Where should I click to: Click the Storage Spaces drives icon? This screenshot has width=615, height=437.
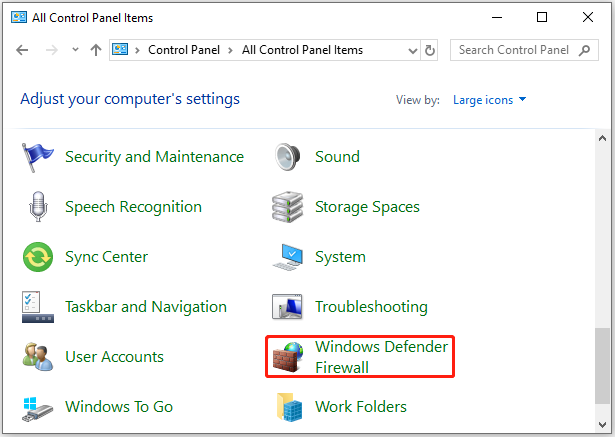click(x=287, y=207)
